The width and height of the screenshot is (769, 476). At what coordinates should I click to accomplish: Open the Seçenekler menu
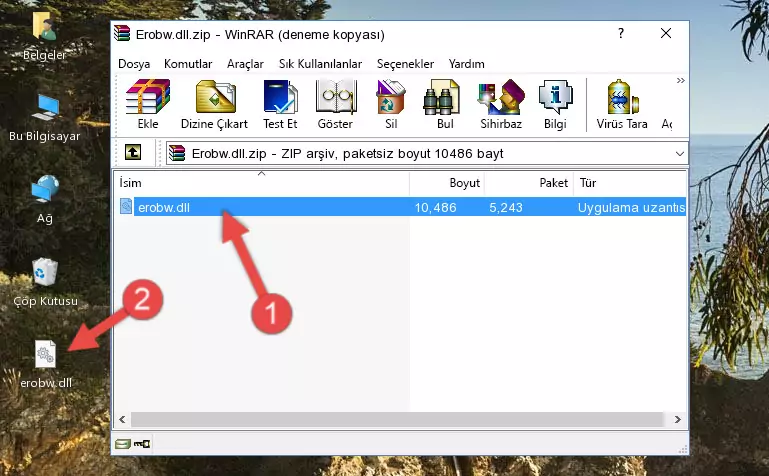[x=405, y=64]
